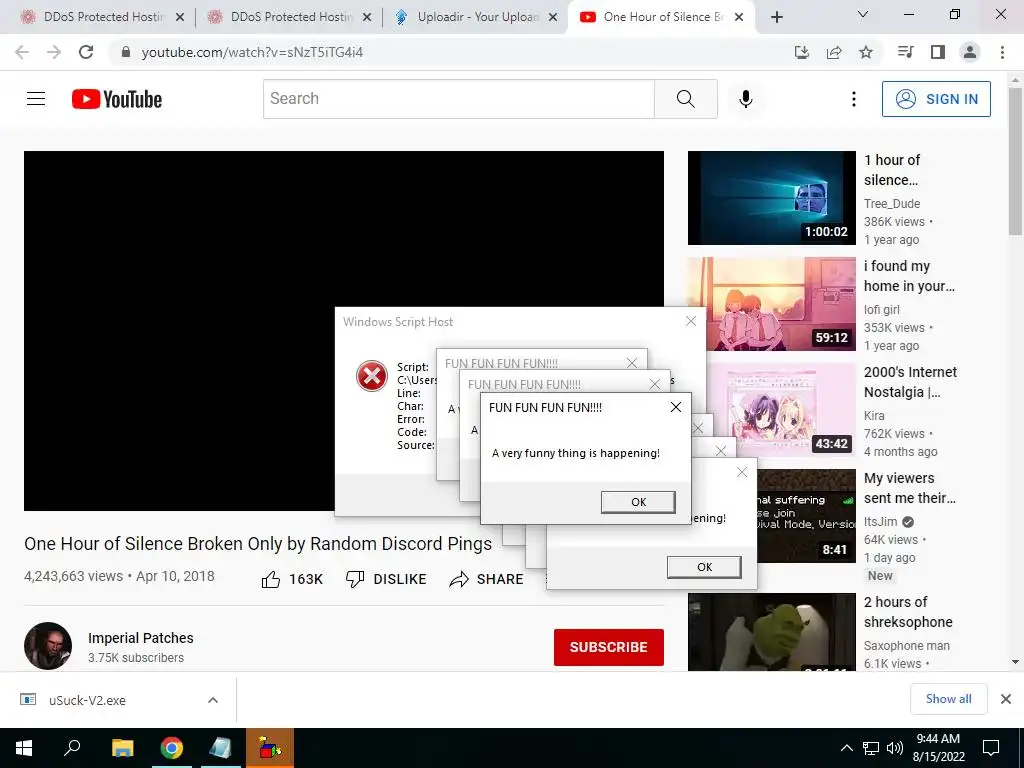Viewport: 1024px width, 768px height.
Task: Open Imperial Patches channel name
Action: pos(141,638)
